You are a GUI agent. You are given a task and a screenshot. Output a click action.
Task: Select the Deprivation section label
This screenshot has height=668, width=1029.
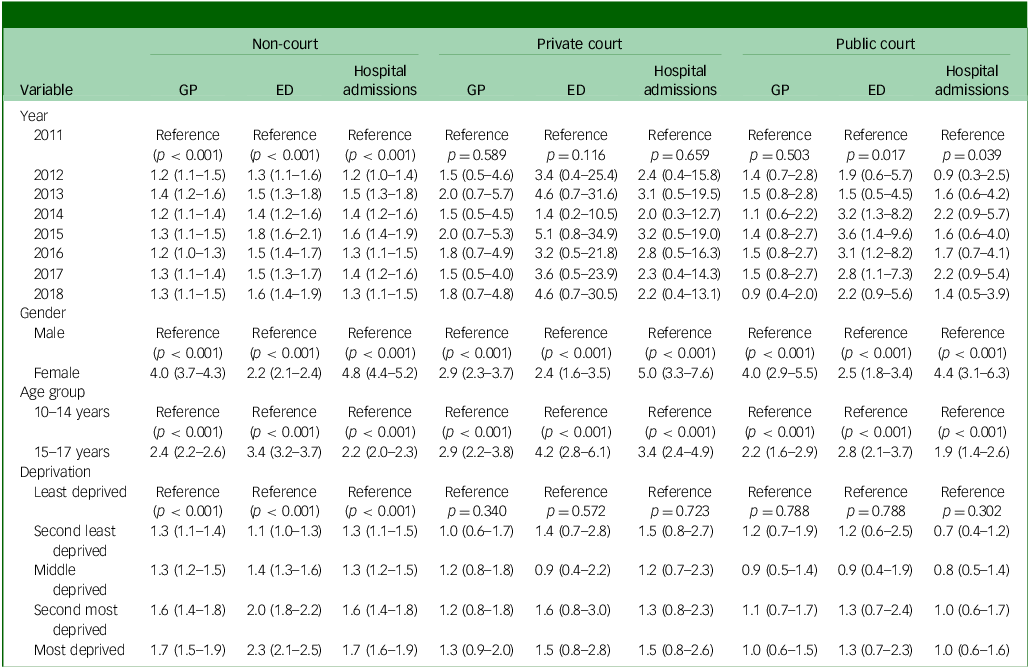pyautogui.click(x=55, y=471)
